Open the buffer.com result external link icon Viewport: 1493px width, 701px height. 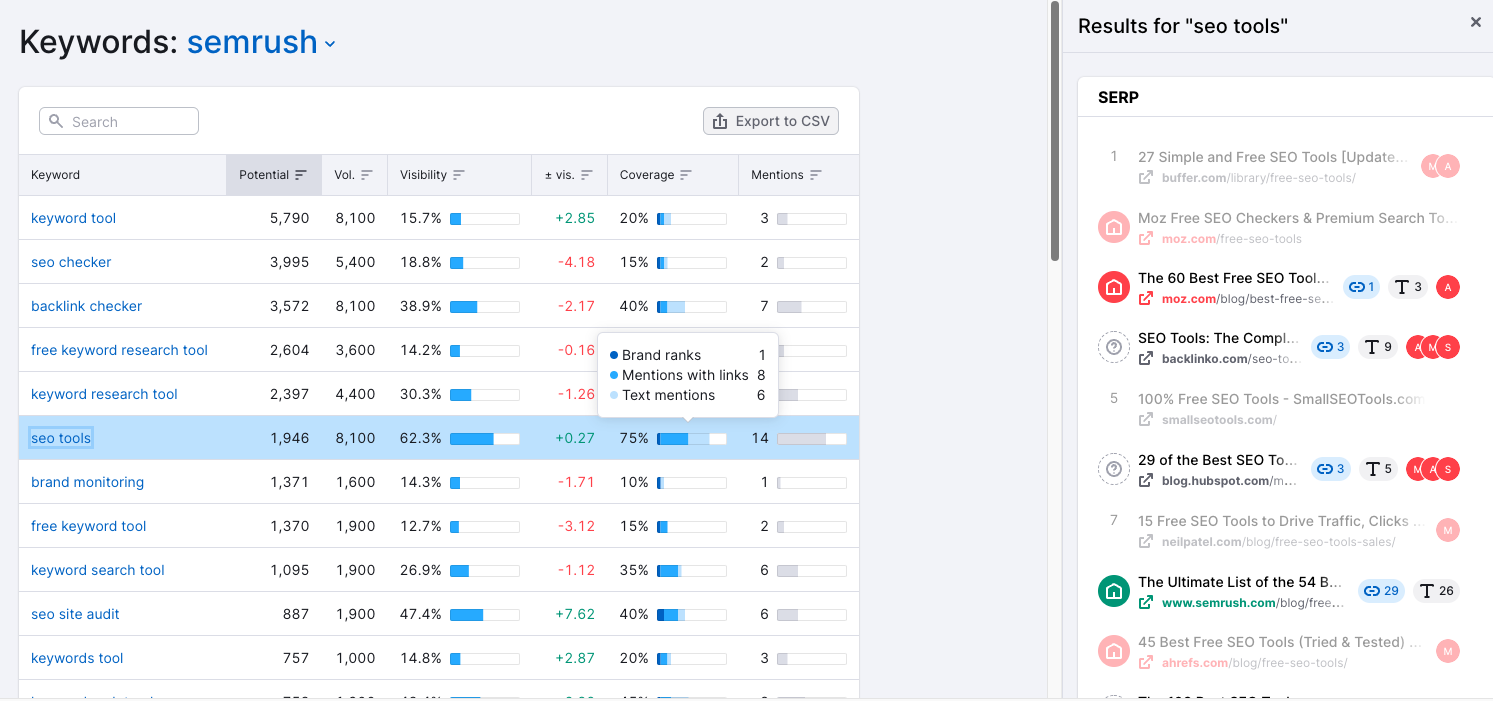1146,178
